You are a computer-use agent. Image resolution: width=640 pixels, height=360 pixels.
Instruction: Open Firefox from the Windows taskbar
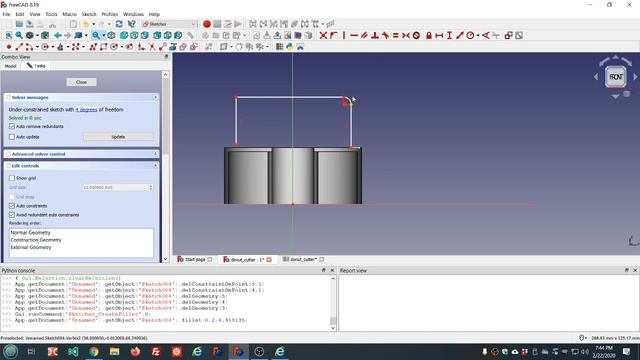tap(135, 351)
